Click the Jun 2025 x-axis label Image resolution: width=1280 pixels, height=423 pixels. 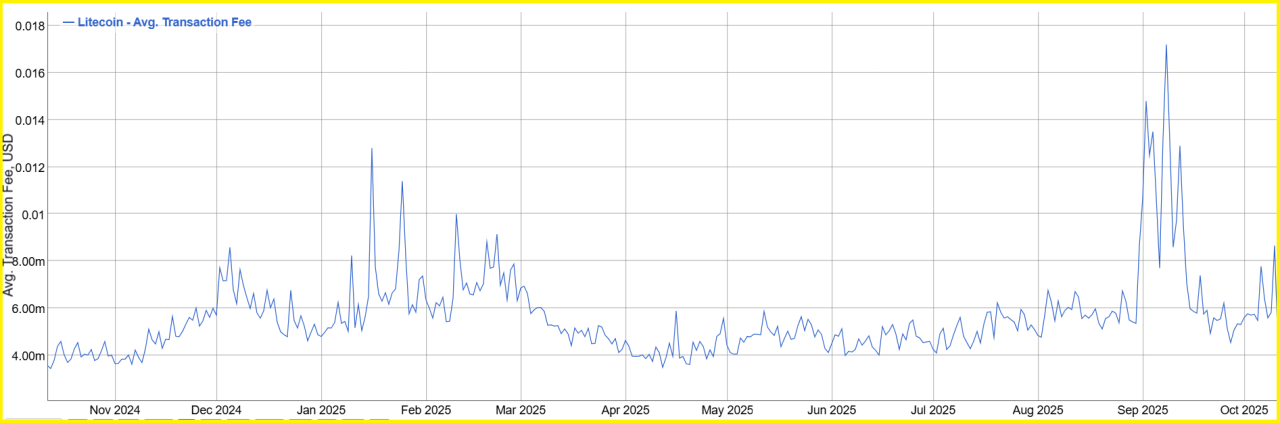pos(831,410)
